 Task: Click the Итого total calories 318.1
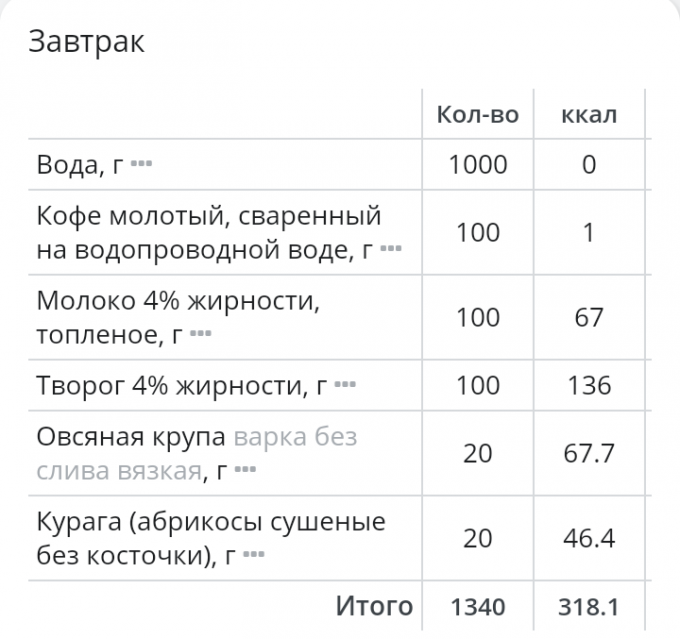coord(589,606)
